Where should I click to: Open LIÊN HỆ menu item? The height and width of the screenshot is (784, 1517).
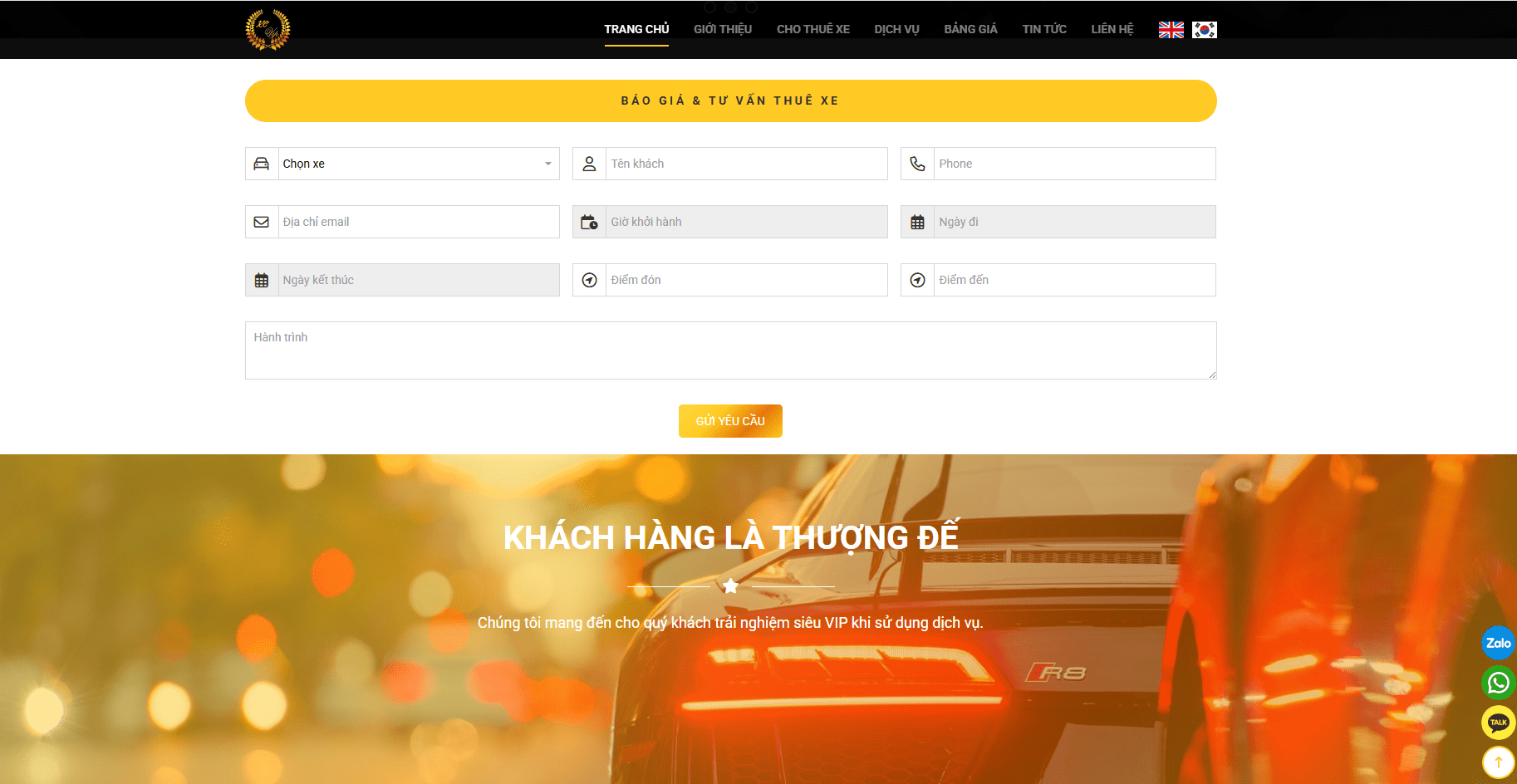click(1112, 29)
